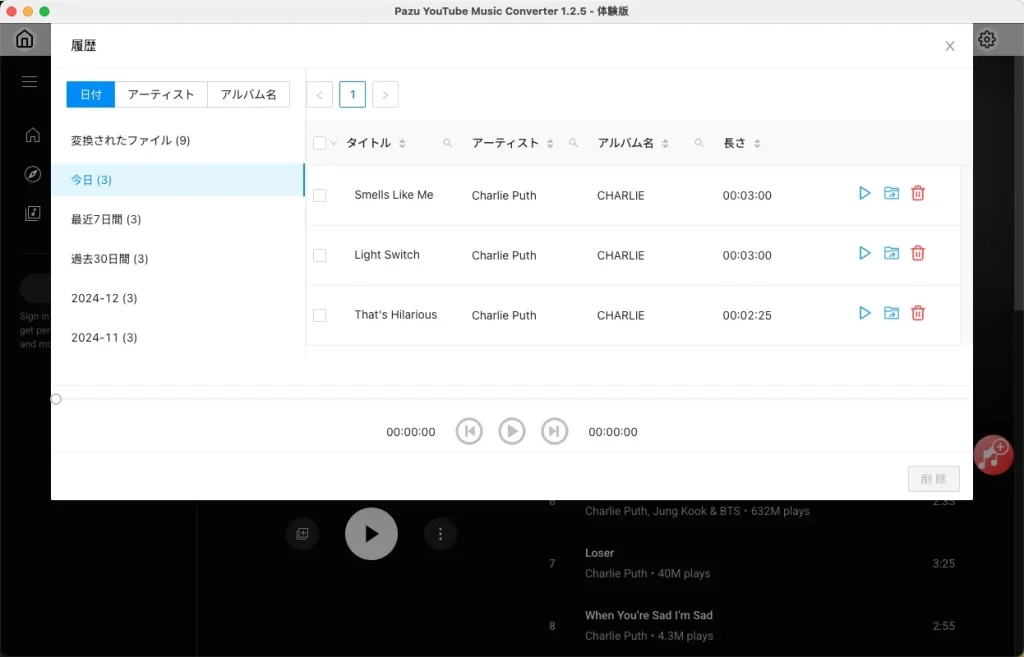
Task: Click the 削除 button at the bottom
Action: point(933,479)
